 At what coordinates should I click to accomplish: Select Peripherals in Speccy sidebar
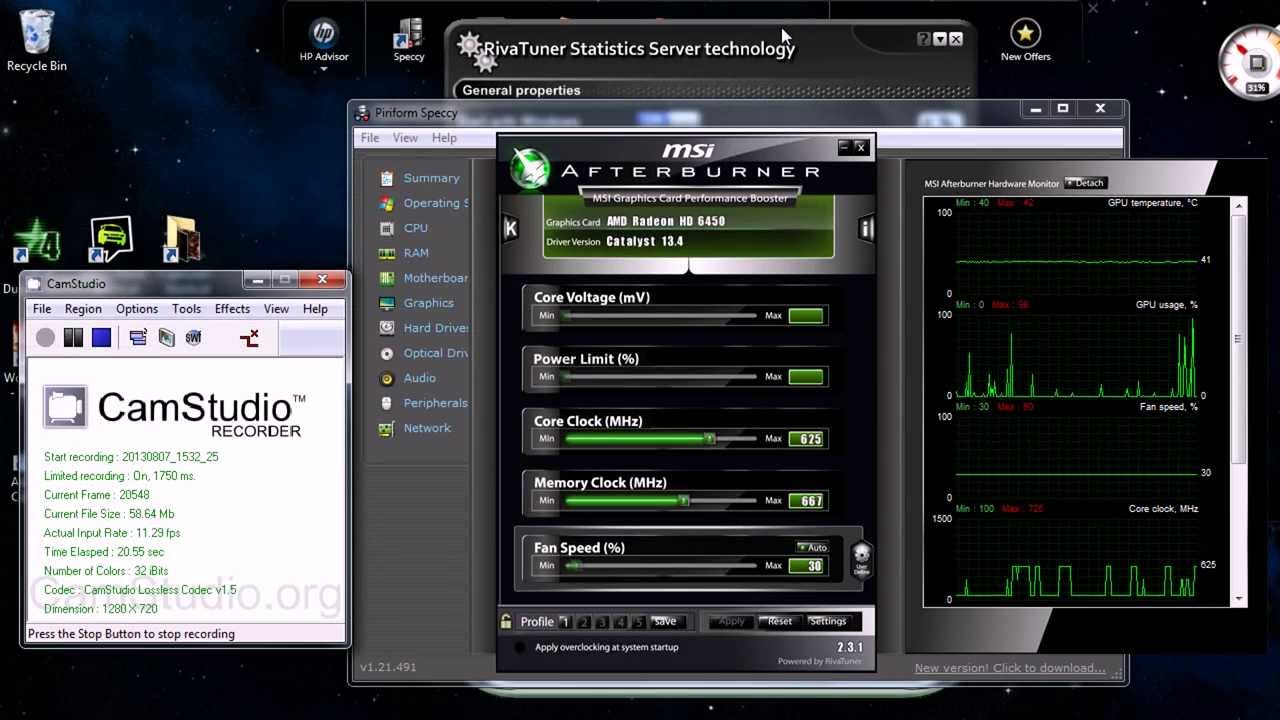pyautogui.click(x=423, y=403)
